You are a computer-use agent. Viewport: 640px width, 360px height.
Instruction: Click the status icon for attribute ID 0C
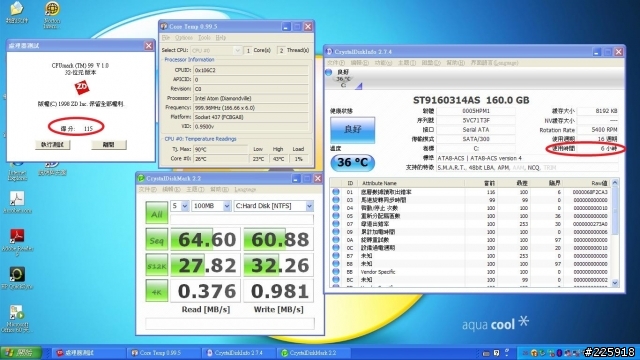(336, 247)
